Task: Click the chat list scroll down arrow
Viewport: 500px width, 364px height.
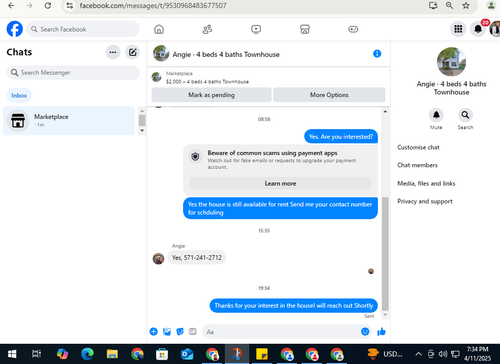Action: click(x=142, y=130)
